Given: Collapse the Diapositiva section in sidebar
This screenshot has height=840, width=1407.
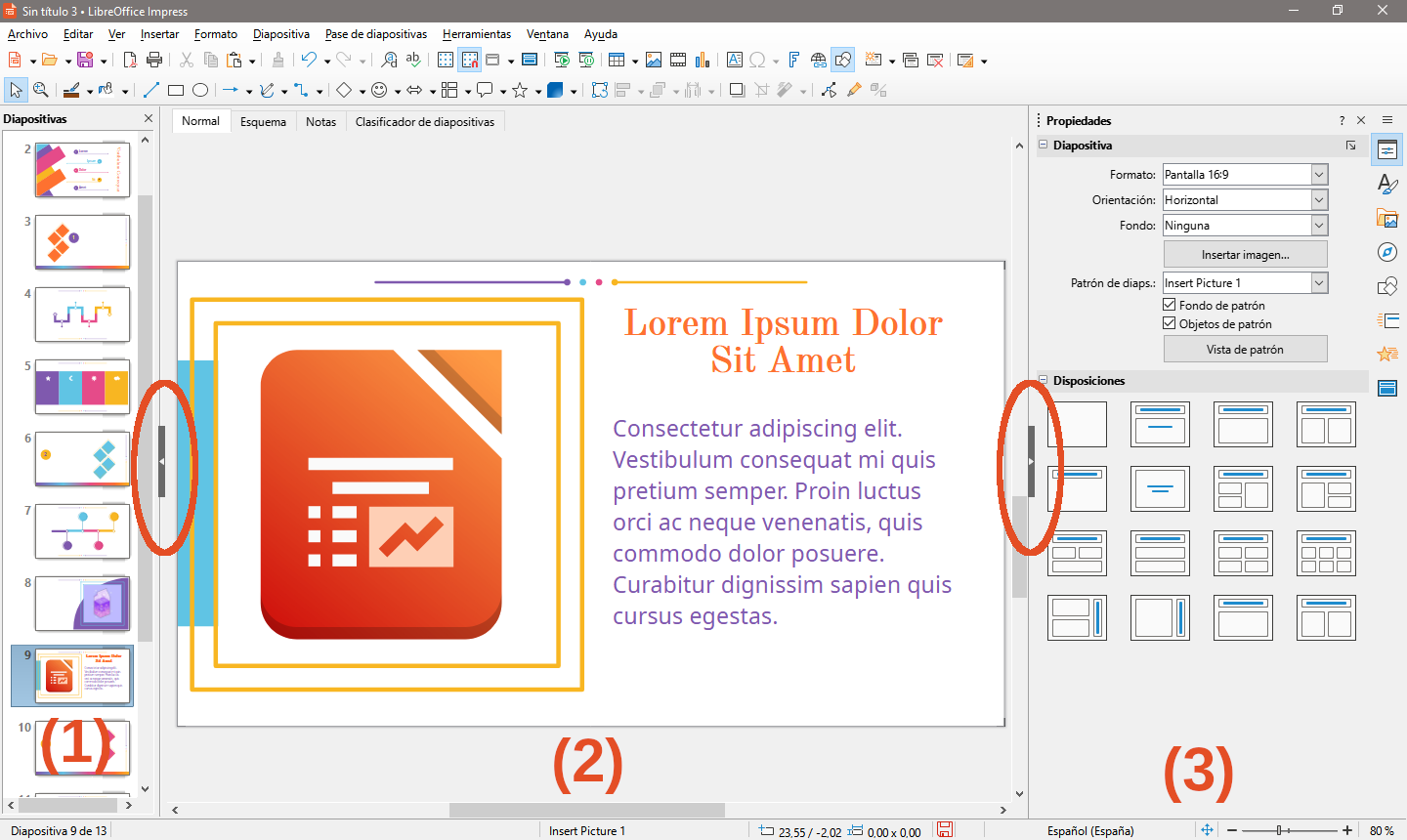Looking at the screenshot, I should (1044, 145).
